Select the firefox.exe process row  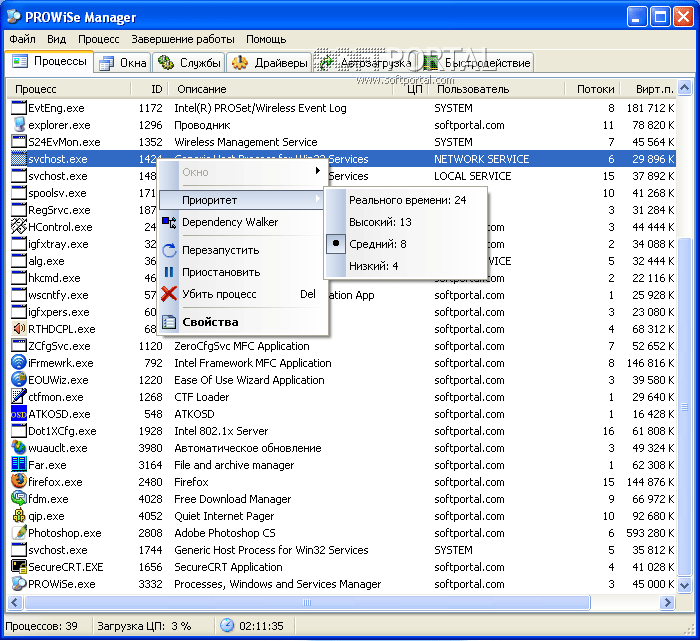(x=343, y=482)
